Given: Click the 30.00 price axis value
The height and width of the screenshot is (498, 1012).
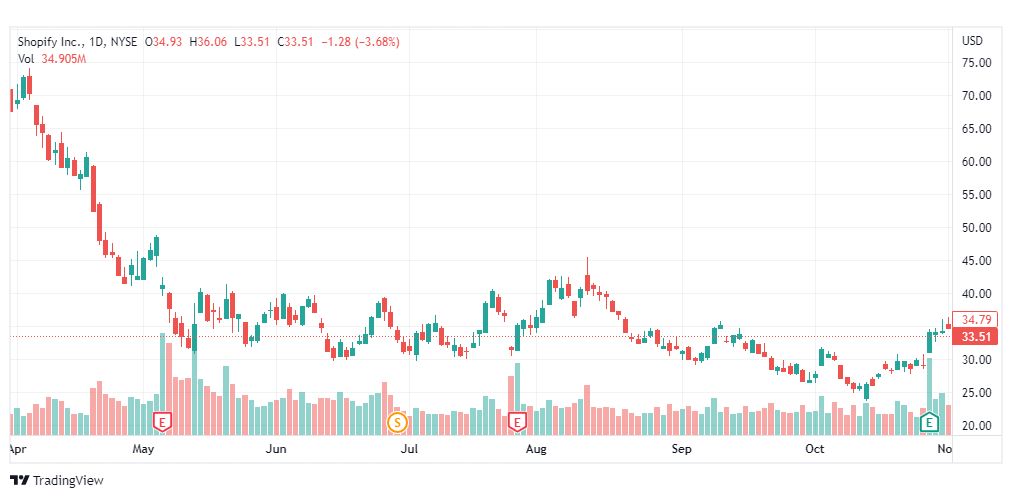Looking at the screenshot, I should (x=977, y=359).
